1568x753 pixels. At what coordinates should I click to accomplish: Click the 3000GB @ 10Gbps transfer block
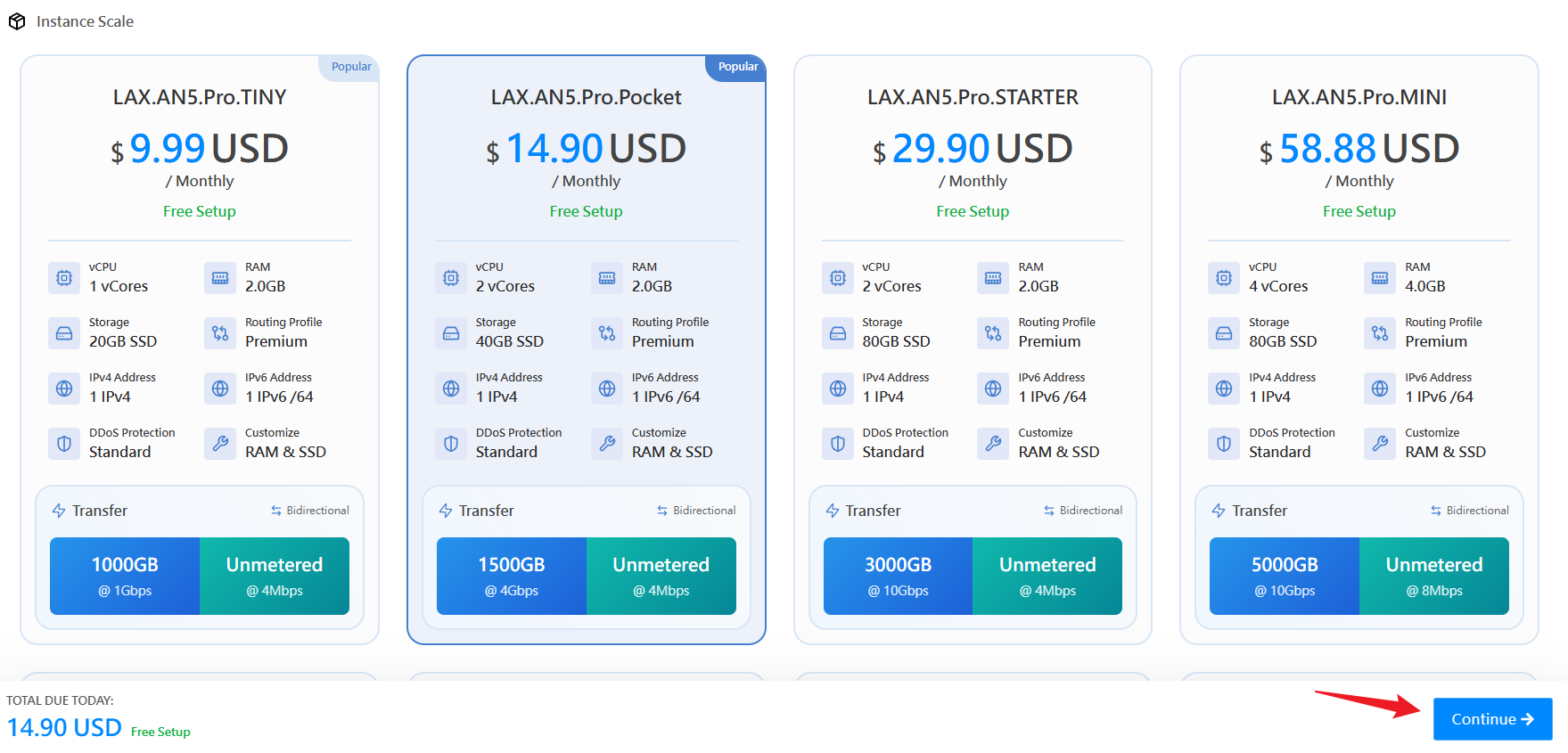tap(898, 576)
